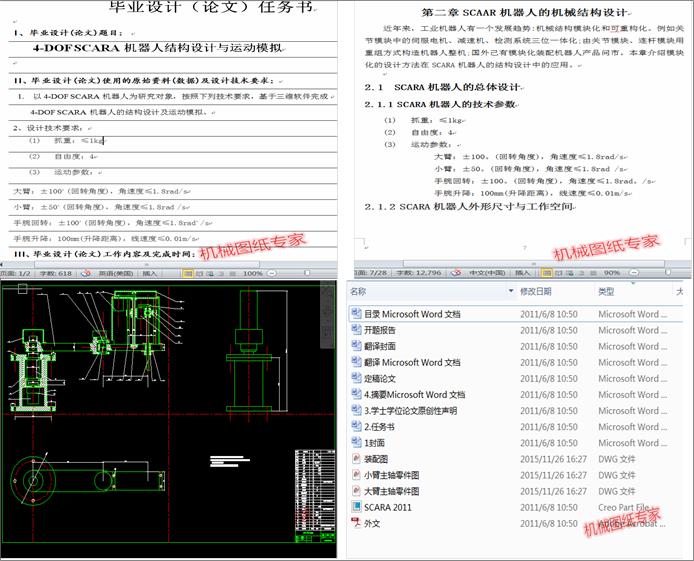
Task: Click page count 1/2 in task book status bar
Action: click(15, 273)
